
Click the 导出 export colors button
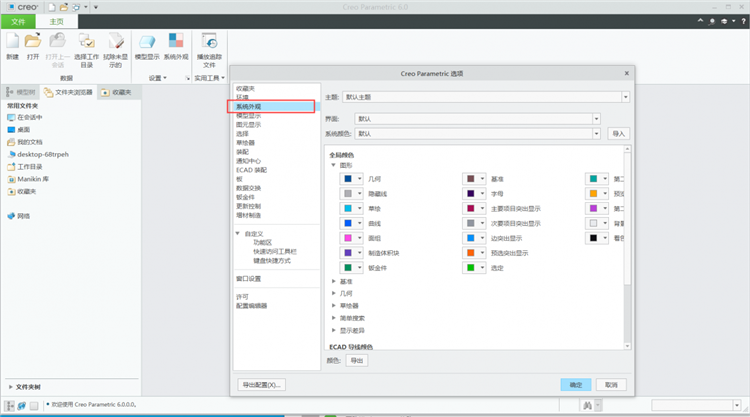click(x=356, y=361)
